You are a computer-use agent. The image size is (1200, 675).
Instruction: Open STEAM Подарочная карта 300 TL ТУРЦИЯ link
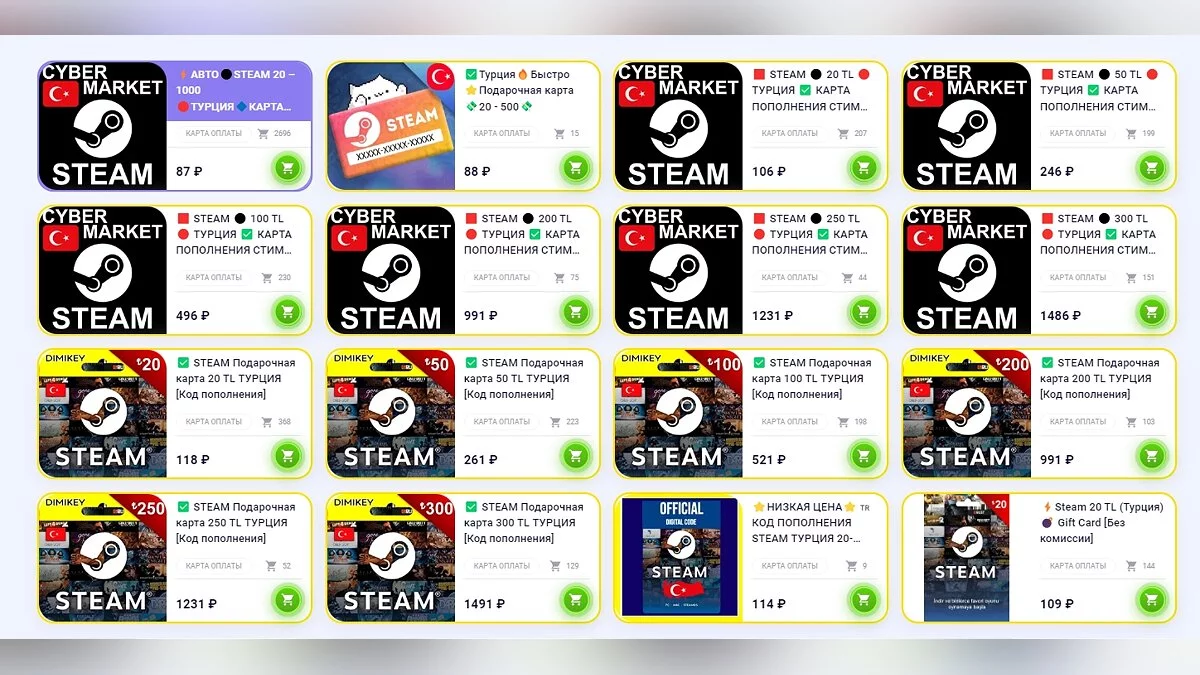tap(523, 522)
